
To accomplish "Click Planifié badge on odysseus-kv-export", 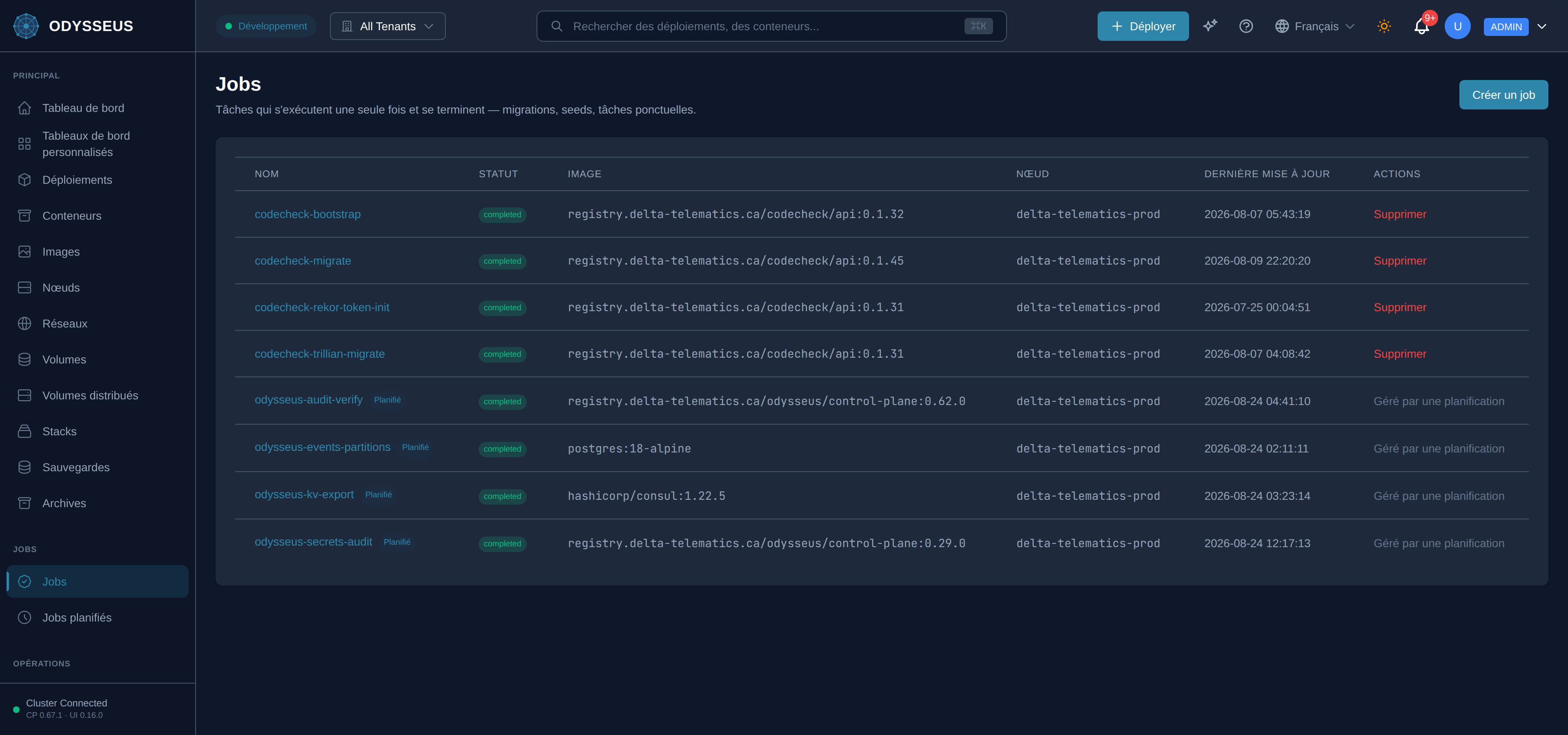I will (x=379, y=494).
